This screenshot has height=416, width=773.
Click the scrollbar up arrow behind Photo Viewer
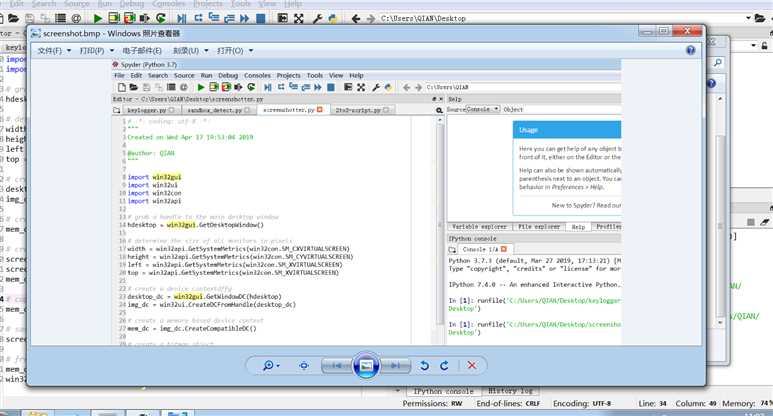pyautogui.click(x=720, y=99)
